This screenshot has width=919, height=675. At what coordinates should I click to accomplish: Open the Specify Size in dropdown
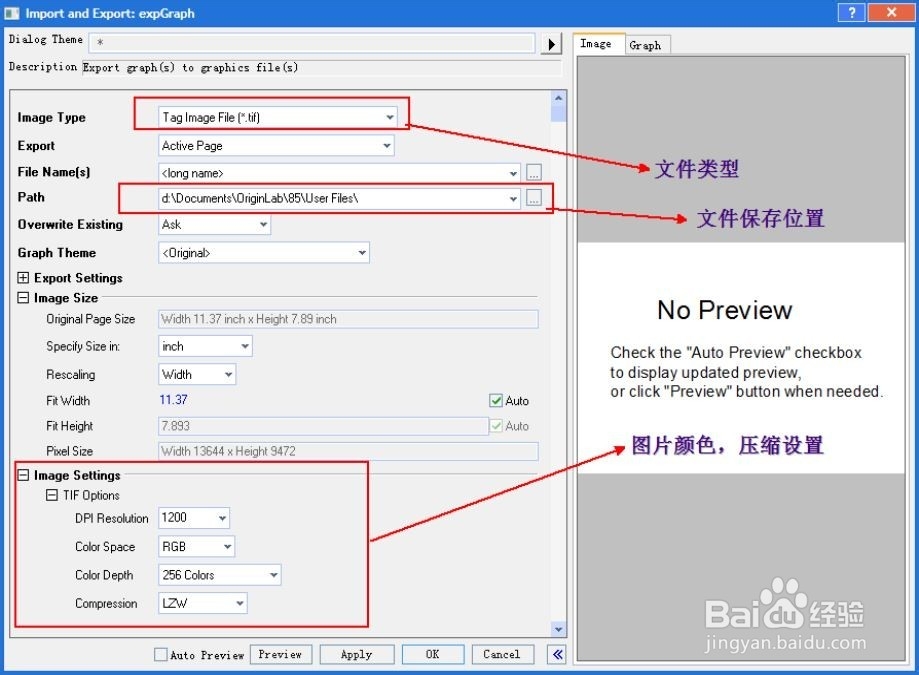[205, 346]
